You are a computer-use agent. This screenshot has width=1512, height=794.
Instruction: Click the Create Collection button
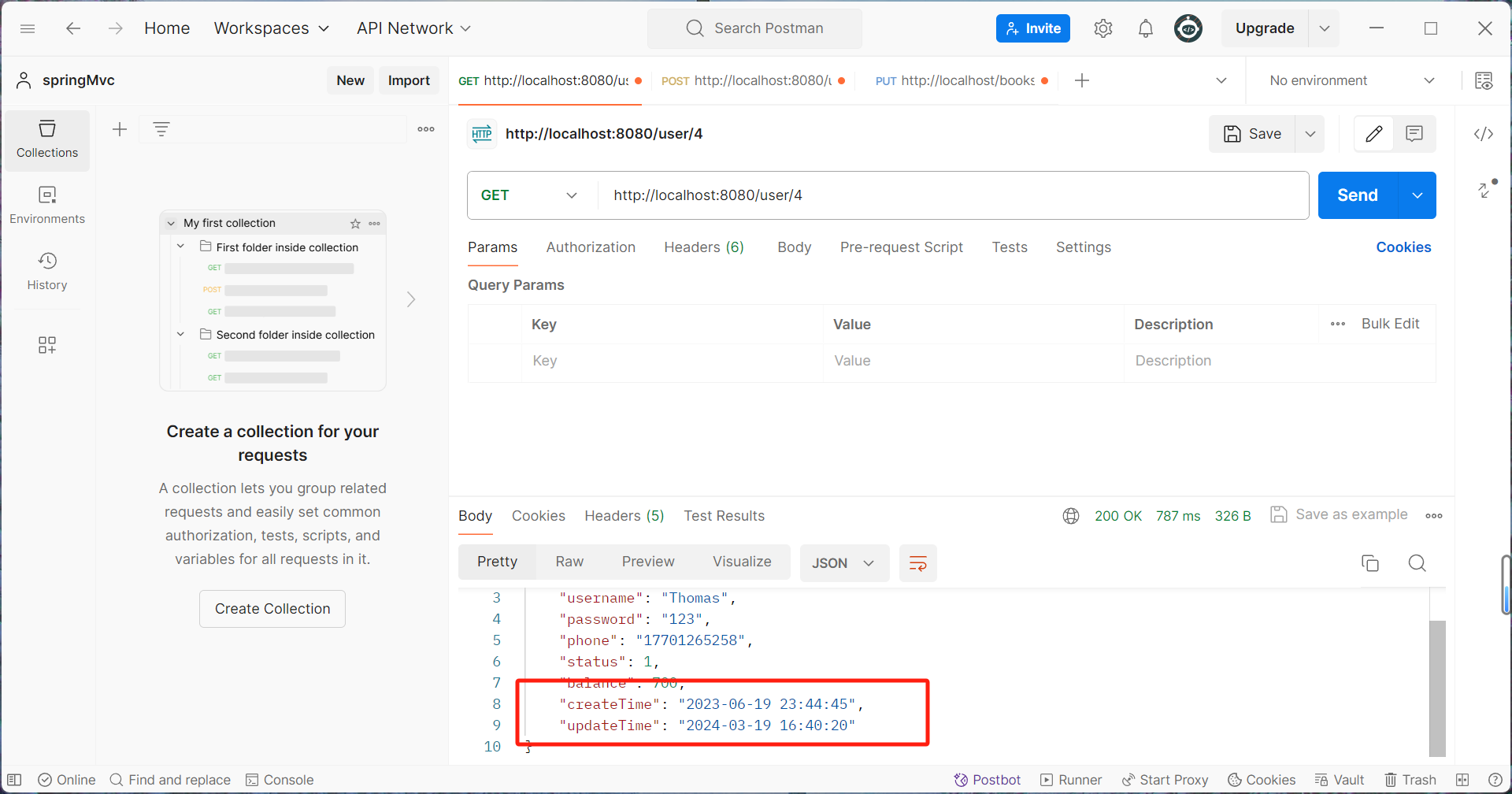pyautogui.click(x=272, y=609)
